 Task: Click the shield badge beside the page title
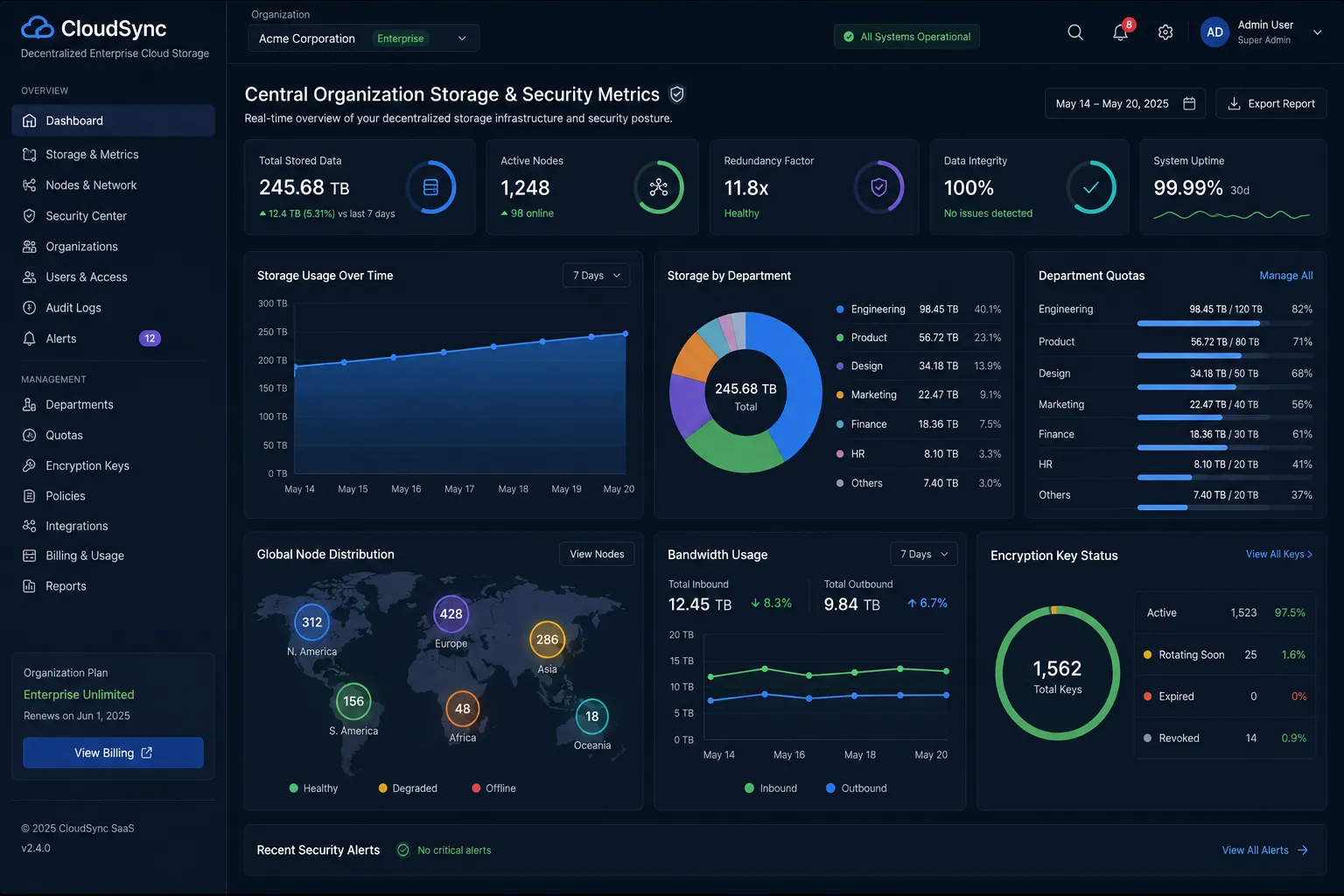pos(676,94)
